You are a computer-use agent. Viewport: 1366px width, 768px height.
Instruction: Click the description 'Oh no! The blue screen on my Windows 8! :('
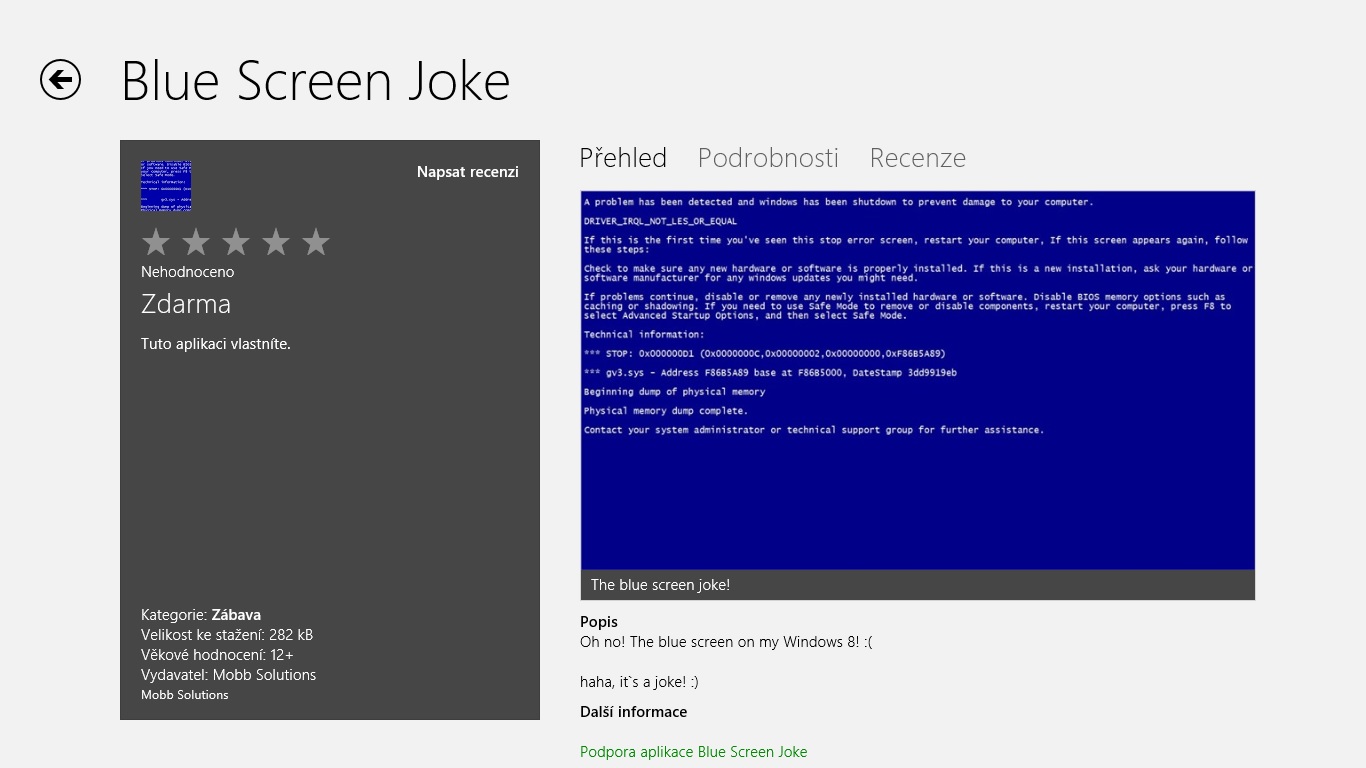(x=726, y=642)
